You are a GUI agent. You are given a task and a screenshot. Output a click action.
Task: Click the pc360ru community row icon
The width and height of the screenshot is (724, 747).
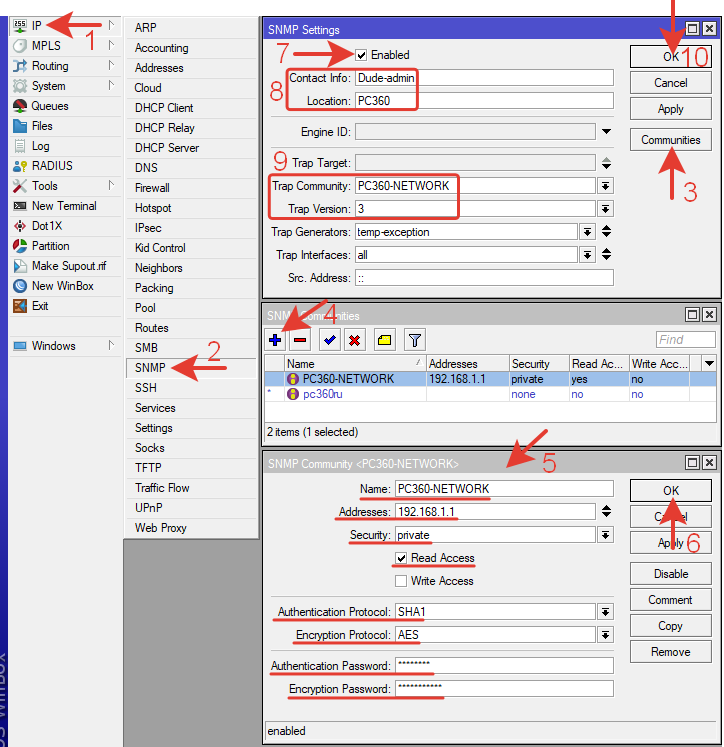[292, 394]
